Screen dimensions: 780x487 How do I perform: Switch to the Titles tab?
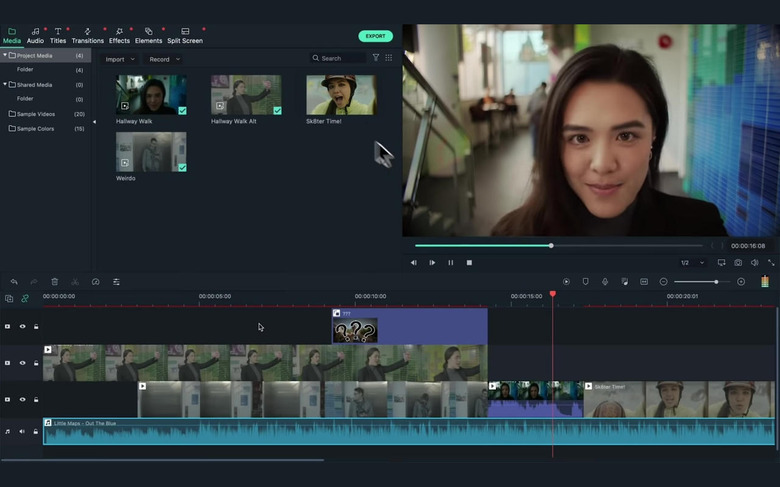point(58,36)
